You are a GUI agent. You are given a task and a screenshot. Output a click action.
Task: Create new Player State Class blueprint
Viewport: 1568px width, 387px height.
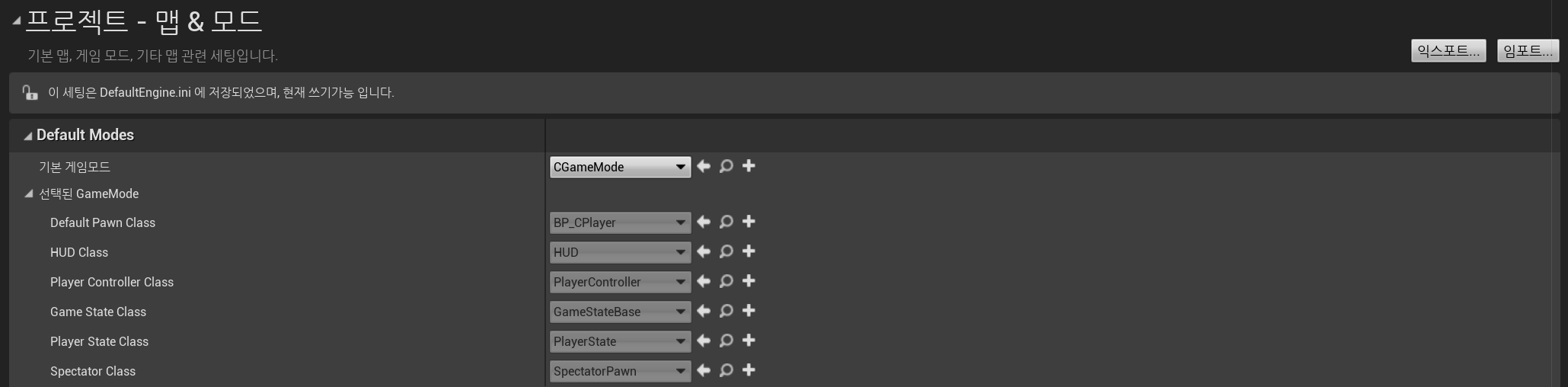(x=749, y=341)
